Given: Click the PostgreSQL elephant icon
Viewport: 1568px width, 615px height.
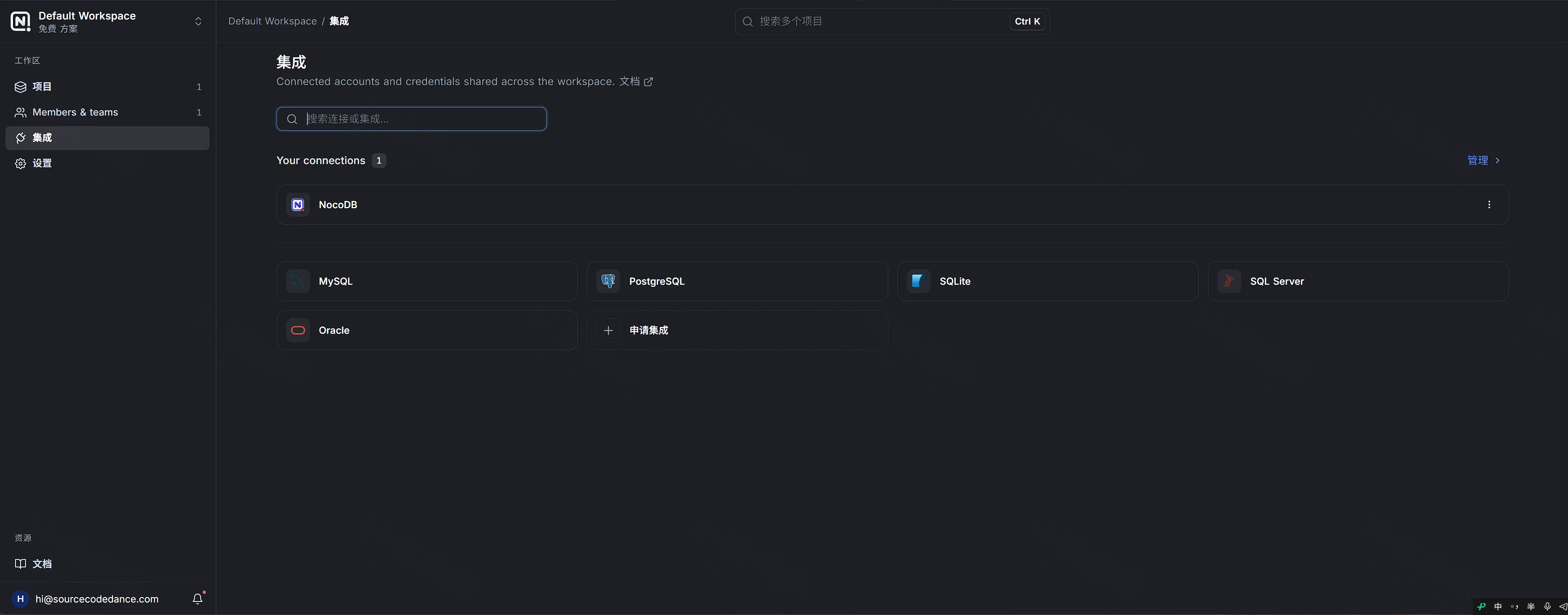Looking at the screenshot, I should (608, 281).
